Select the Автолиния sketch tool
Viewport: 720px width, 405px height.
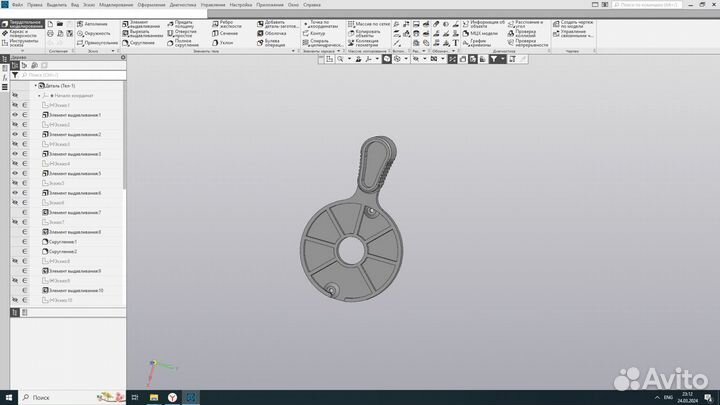coord(92,24)
